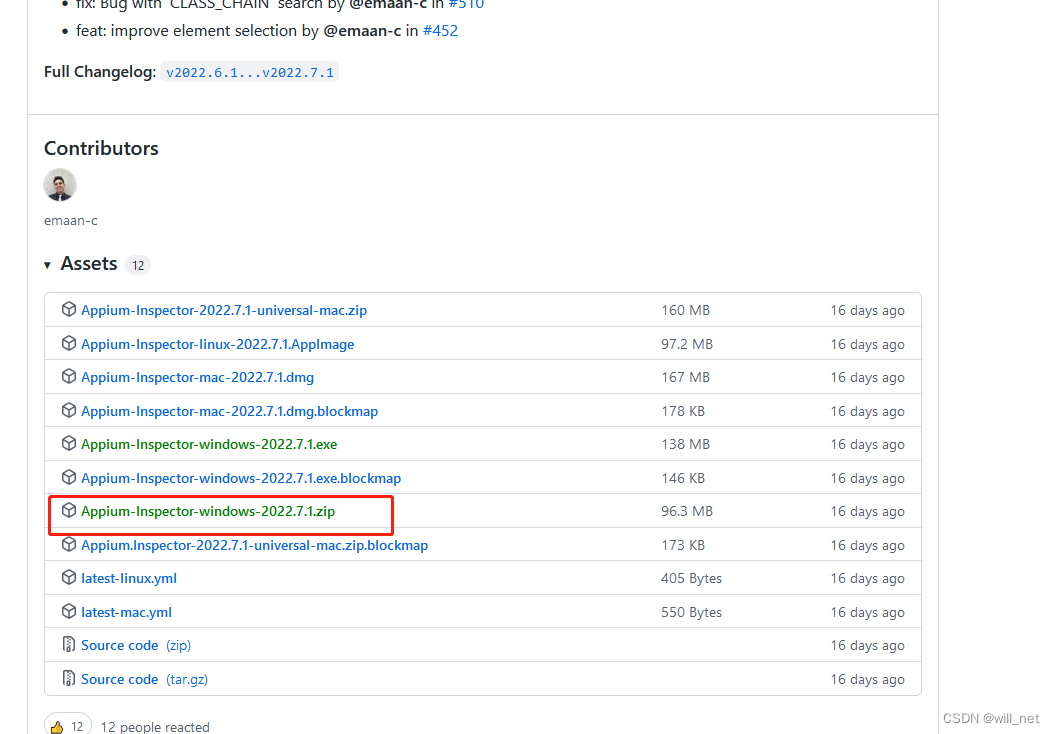This screenshot has width=1055, height=734.
Task: Click the 167 MB size value
Action: (686, 377)
